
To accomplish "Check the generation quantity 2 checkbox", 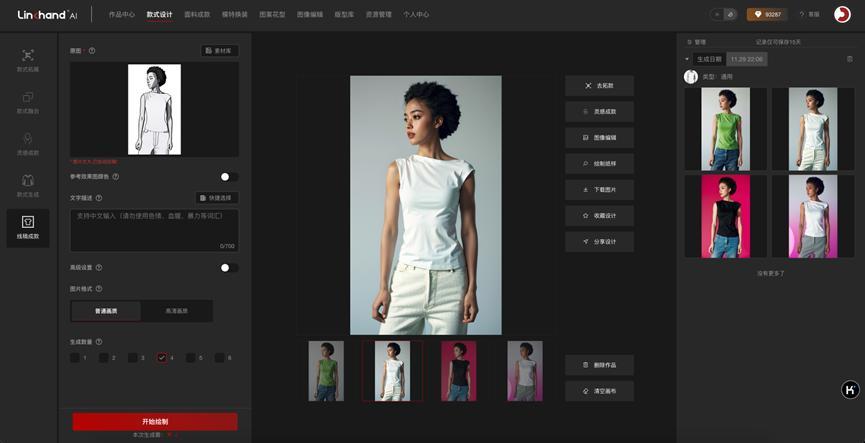I will tap(104, 357).
